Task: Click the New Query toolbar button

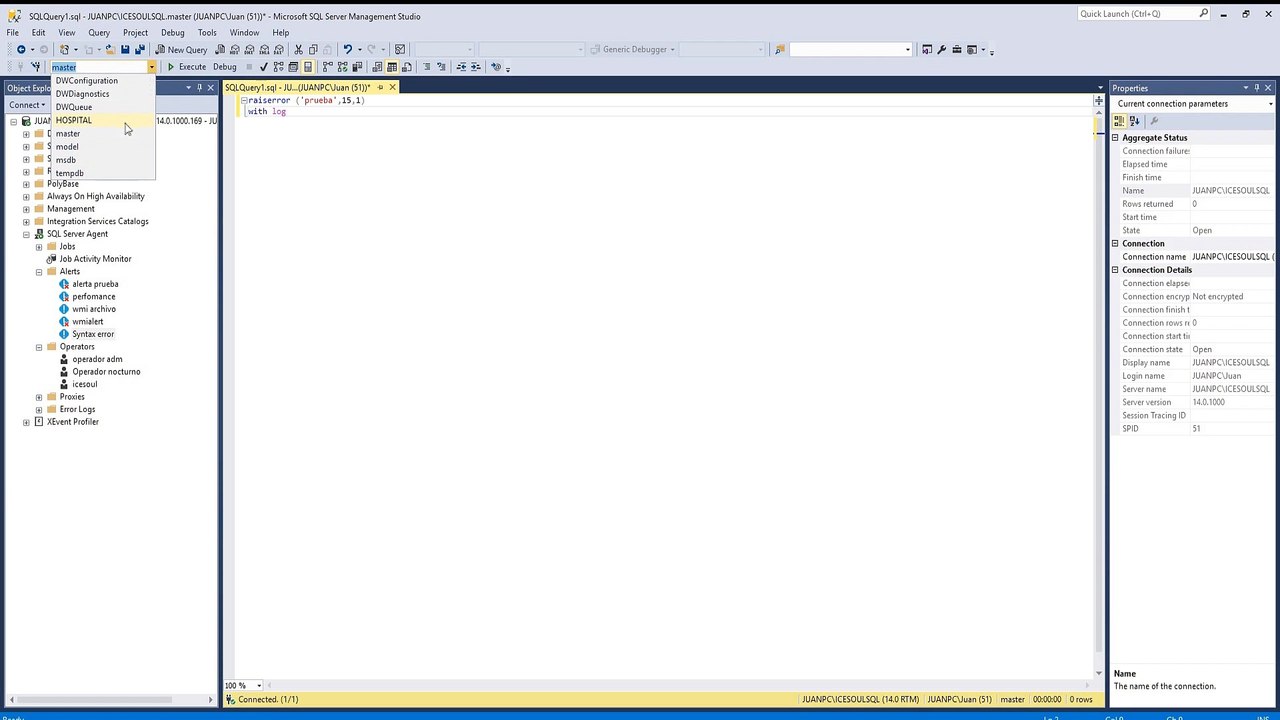Action: click(x=181, y=49)
